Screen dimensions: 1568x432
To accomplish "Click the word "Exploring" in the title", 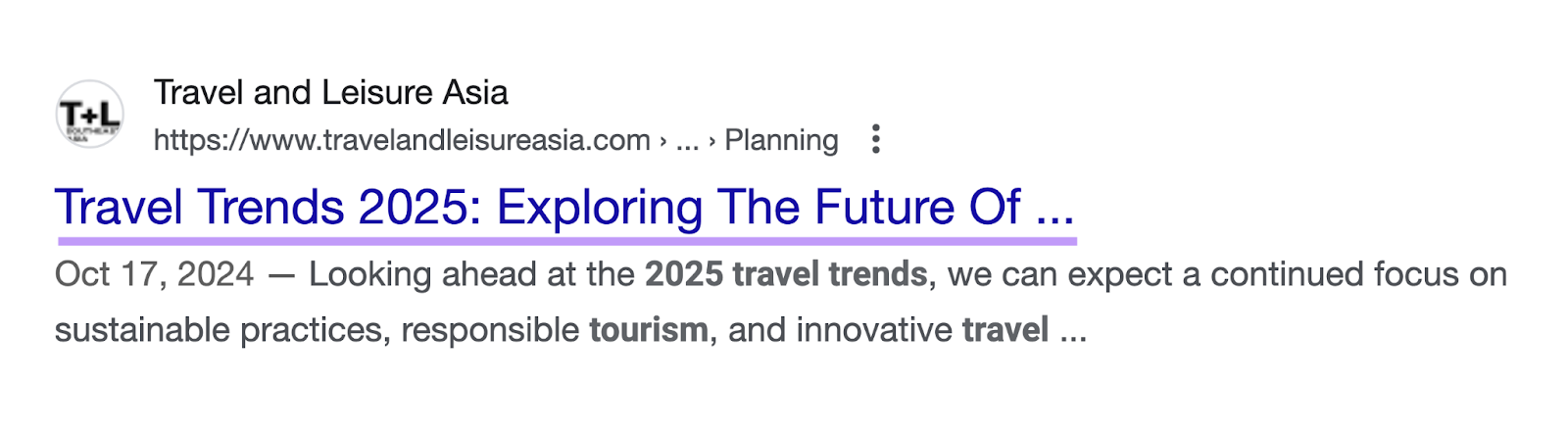I will point(599,208).
